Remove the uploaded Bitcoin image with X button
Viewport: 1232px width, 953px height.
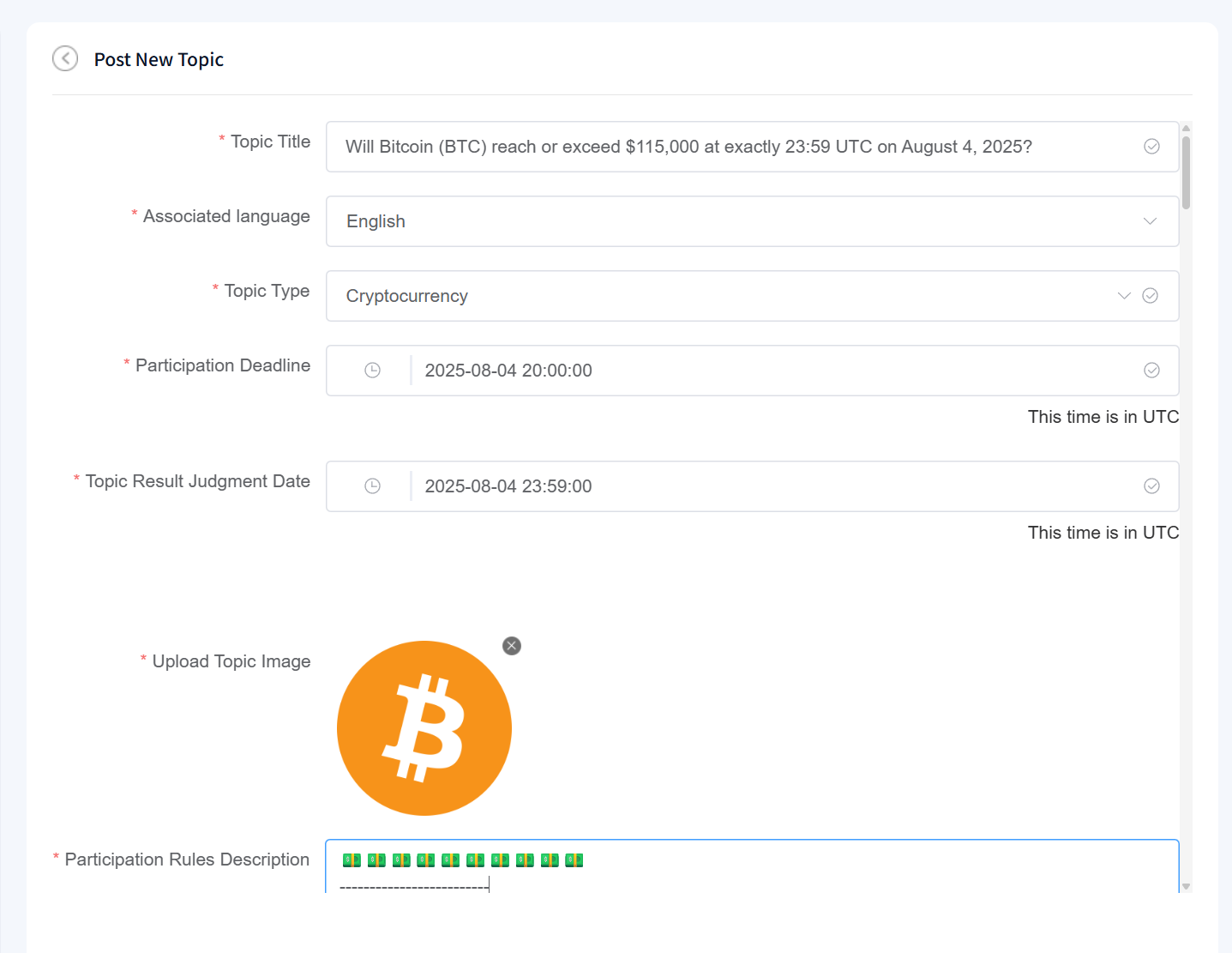coord(512,646)
